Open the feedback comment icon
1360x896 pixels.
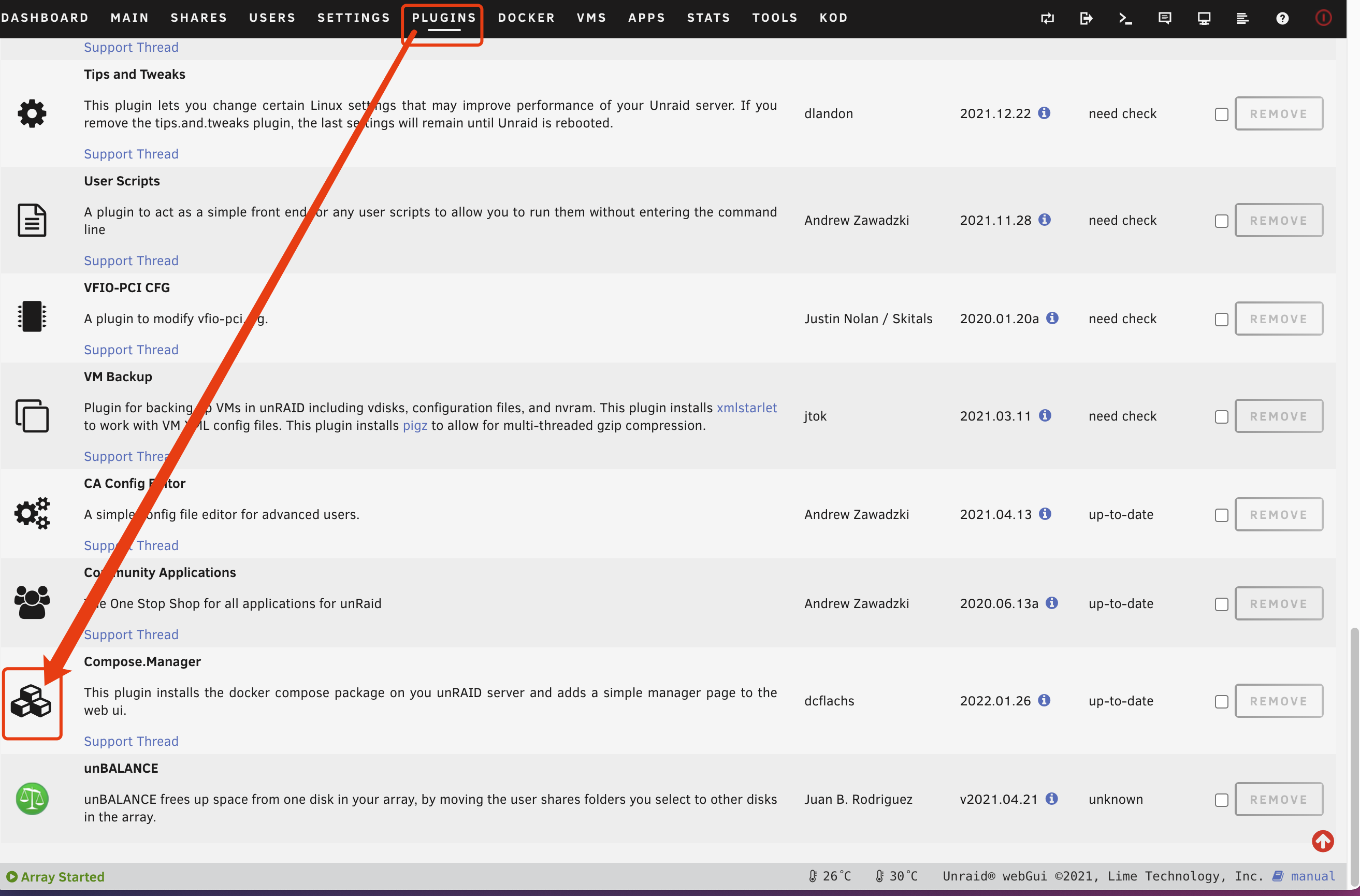pyautogui.click(x=1165, y=18)
